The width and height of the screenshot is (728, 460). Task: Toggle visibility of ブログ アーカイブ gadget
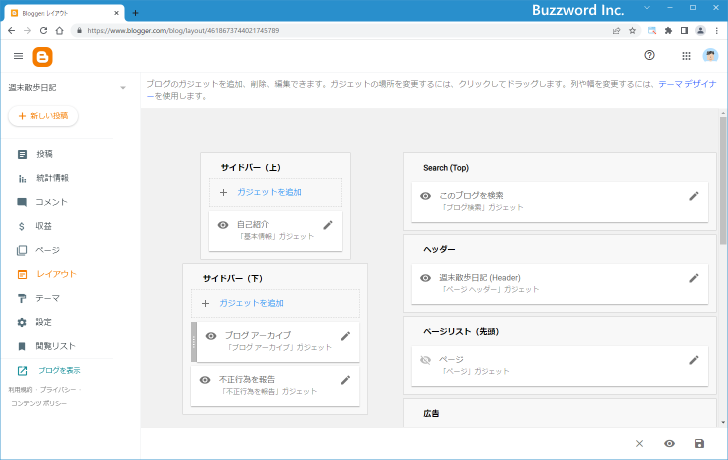pos(211,336)
